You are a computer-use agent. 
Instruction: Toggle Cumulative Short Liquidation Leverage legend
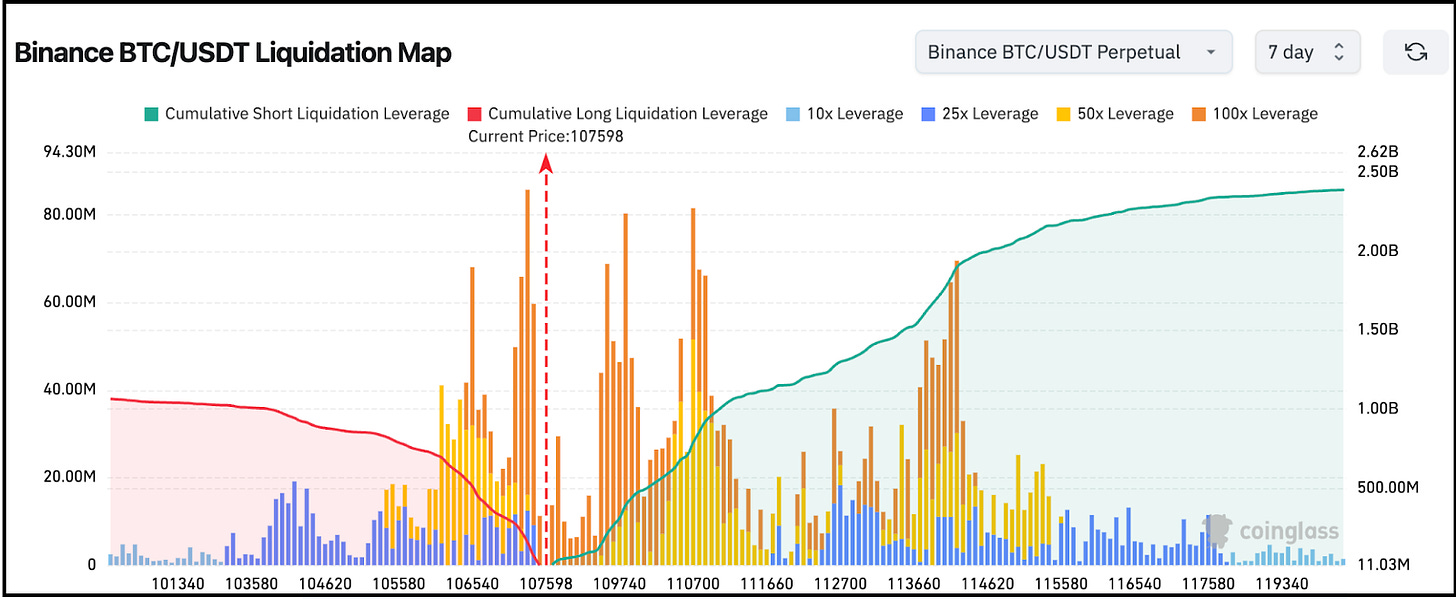(297, 114)
